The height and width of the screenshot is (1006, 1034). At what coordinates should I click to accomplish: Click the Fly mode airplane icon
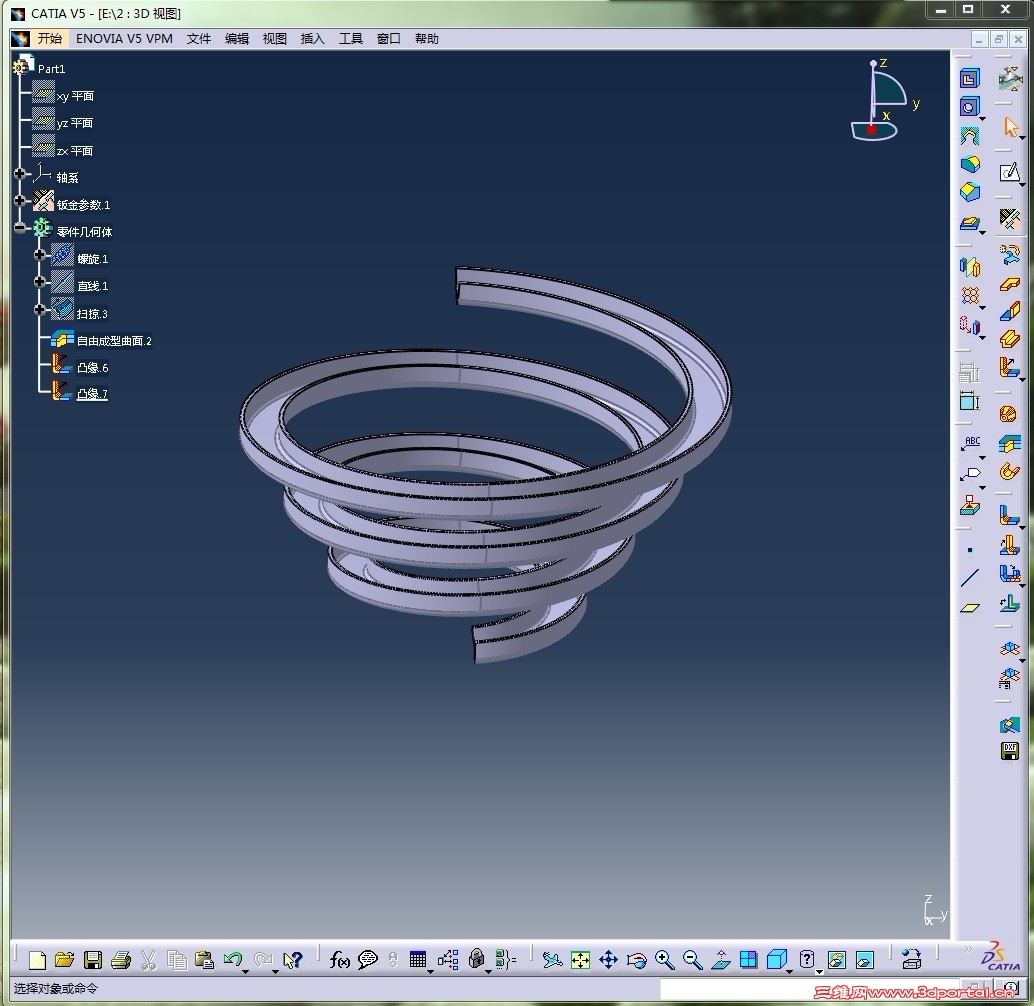552,960
